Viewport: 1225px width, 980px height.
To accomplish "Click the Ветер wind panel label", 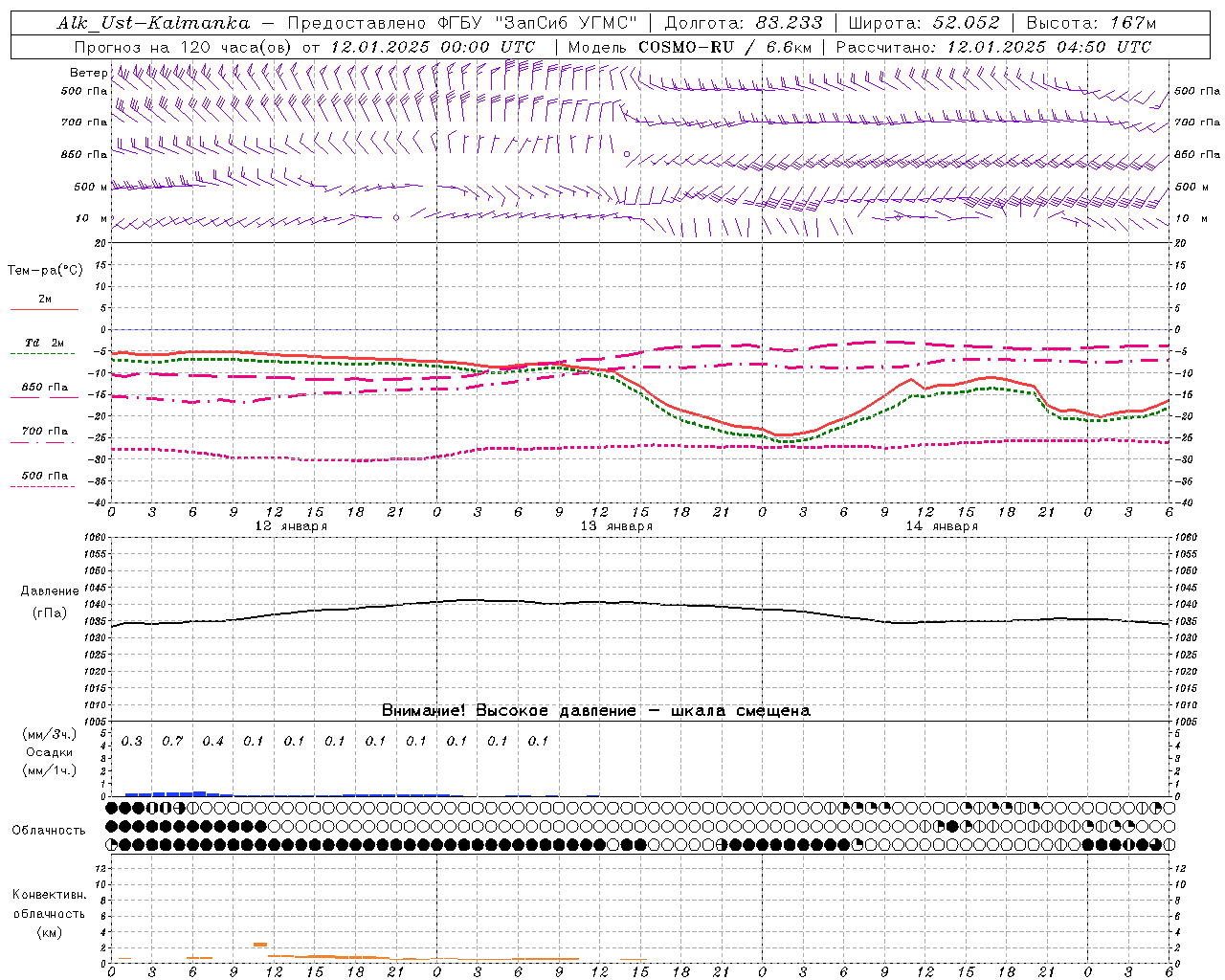I will [x=88, y=73].
